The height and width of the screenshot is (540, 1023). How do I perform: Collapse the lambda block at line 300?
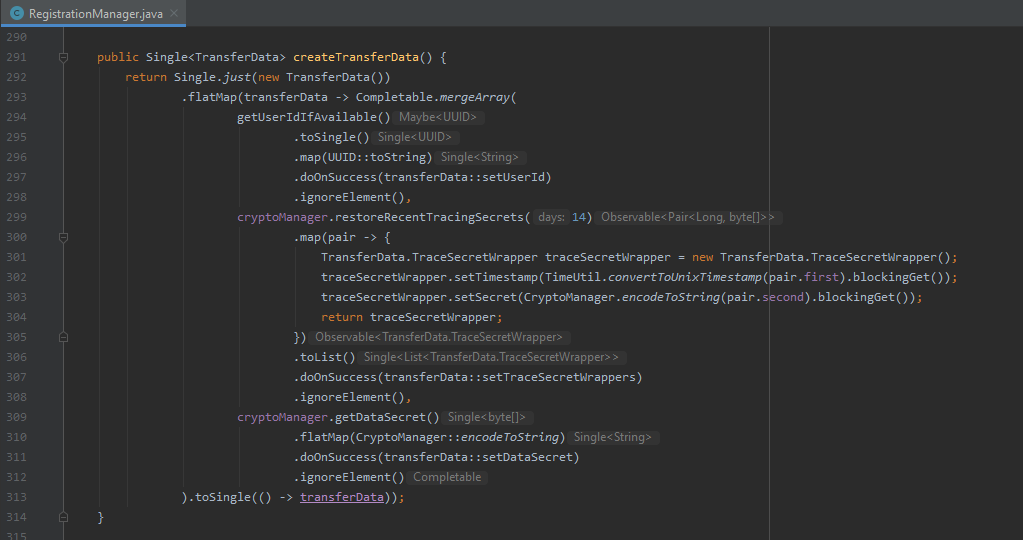pos(63,237)
